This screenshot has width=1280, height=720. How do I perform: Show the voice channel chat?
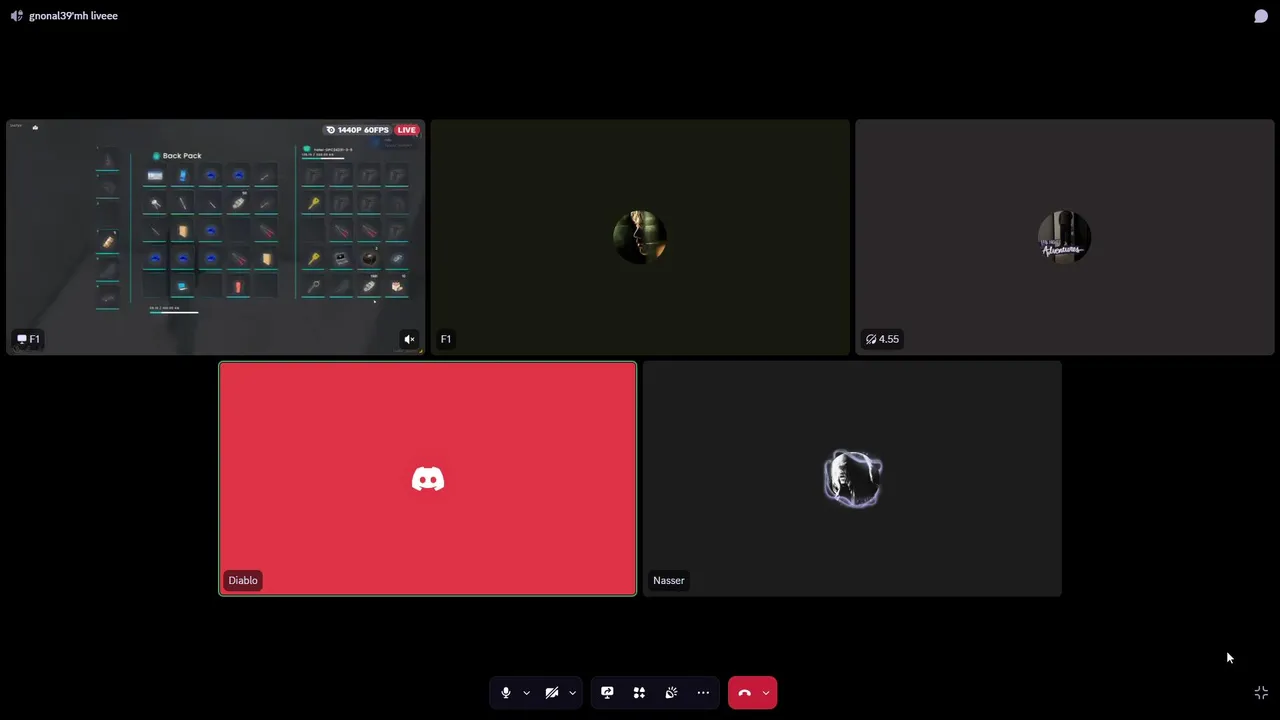[1261, 16]
